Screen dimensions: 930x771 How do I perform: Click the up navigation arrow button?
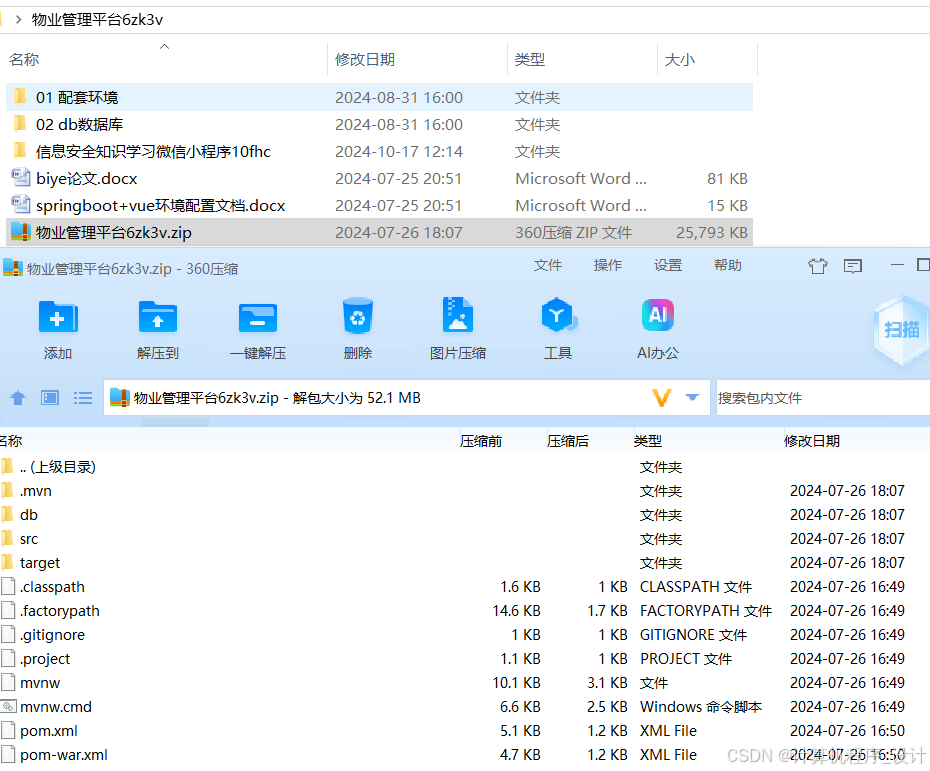[17, 397]
